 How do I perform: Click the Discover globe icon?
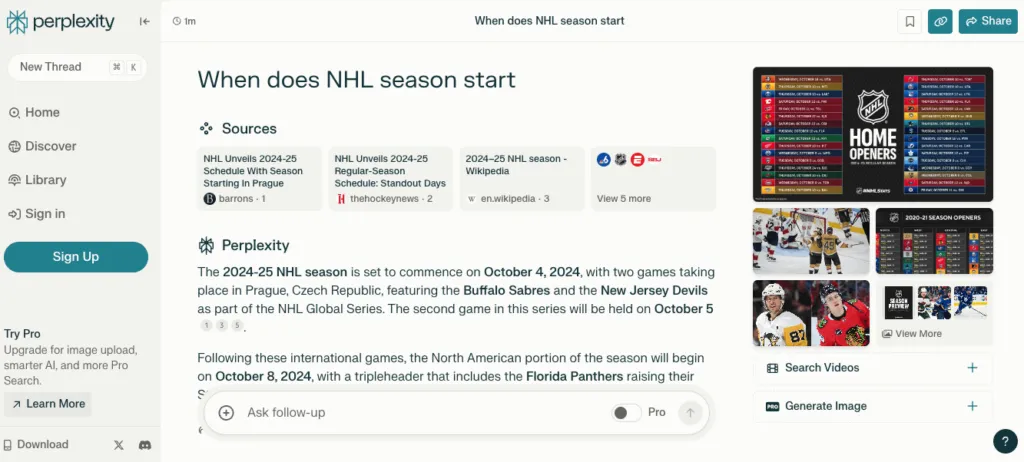[x=14, y=146]
